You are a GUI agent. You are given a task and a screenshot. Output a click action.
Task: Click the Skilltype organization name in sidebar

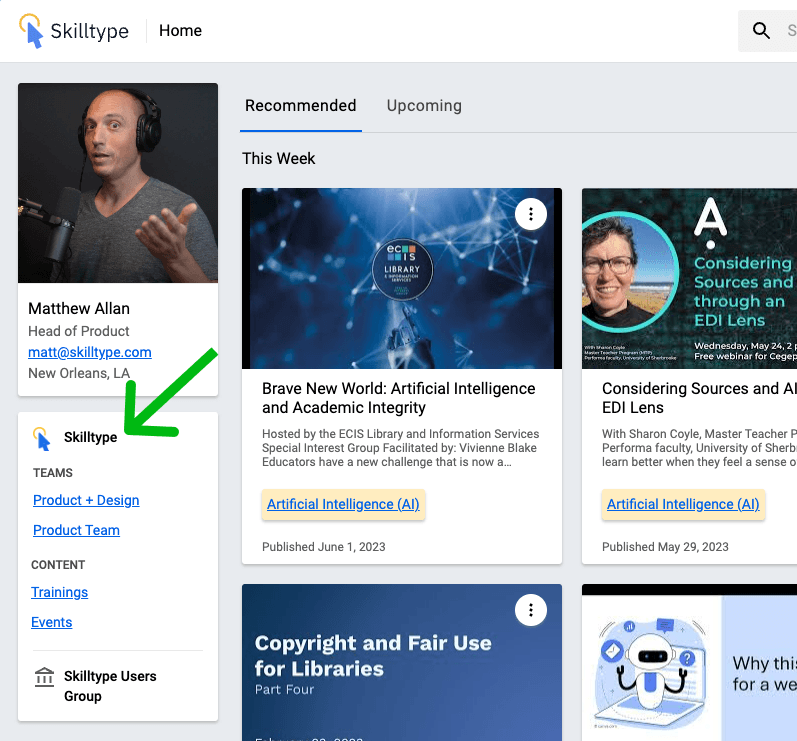pyautogui.click(x=90, y=438)
